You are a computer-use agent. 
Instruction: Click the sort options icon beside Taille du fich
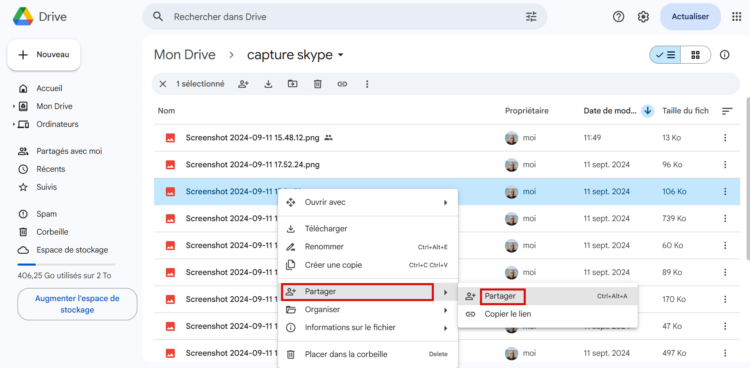click(x=727, y=111)
